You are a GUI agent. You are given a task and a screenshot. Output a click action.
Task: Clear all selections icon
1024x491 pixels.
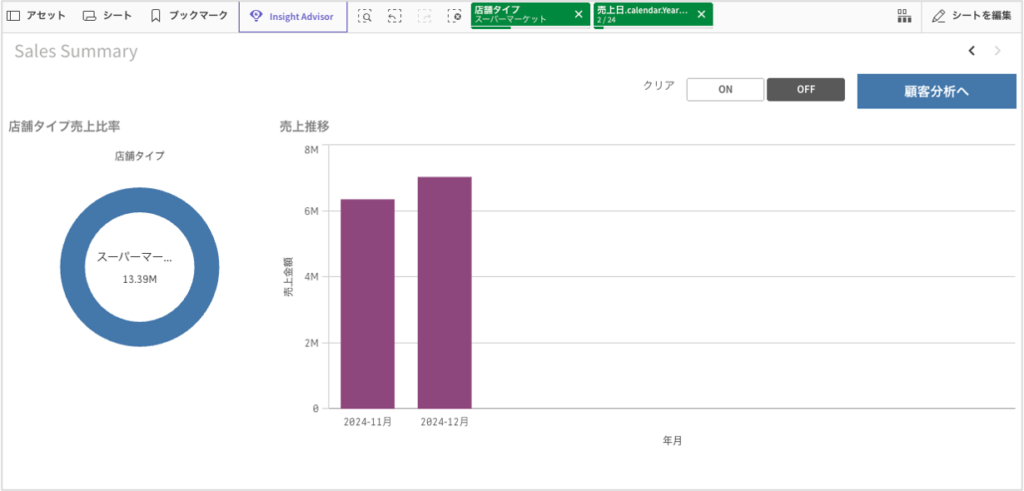[x=455, y=16]
